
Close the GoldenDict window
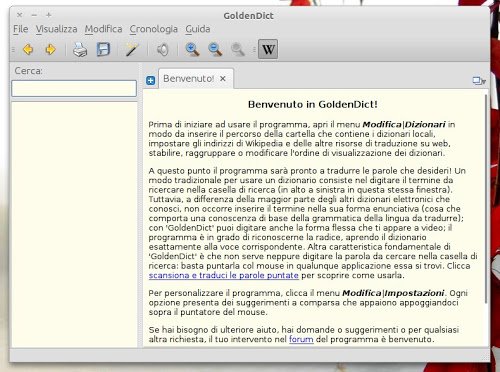click(x=20, y=15)
